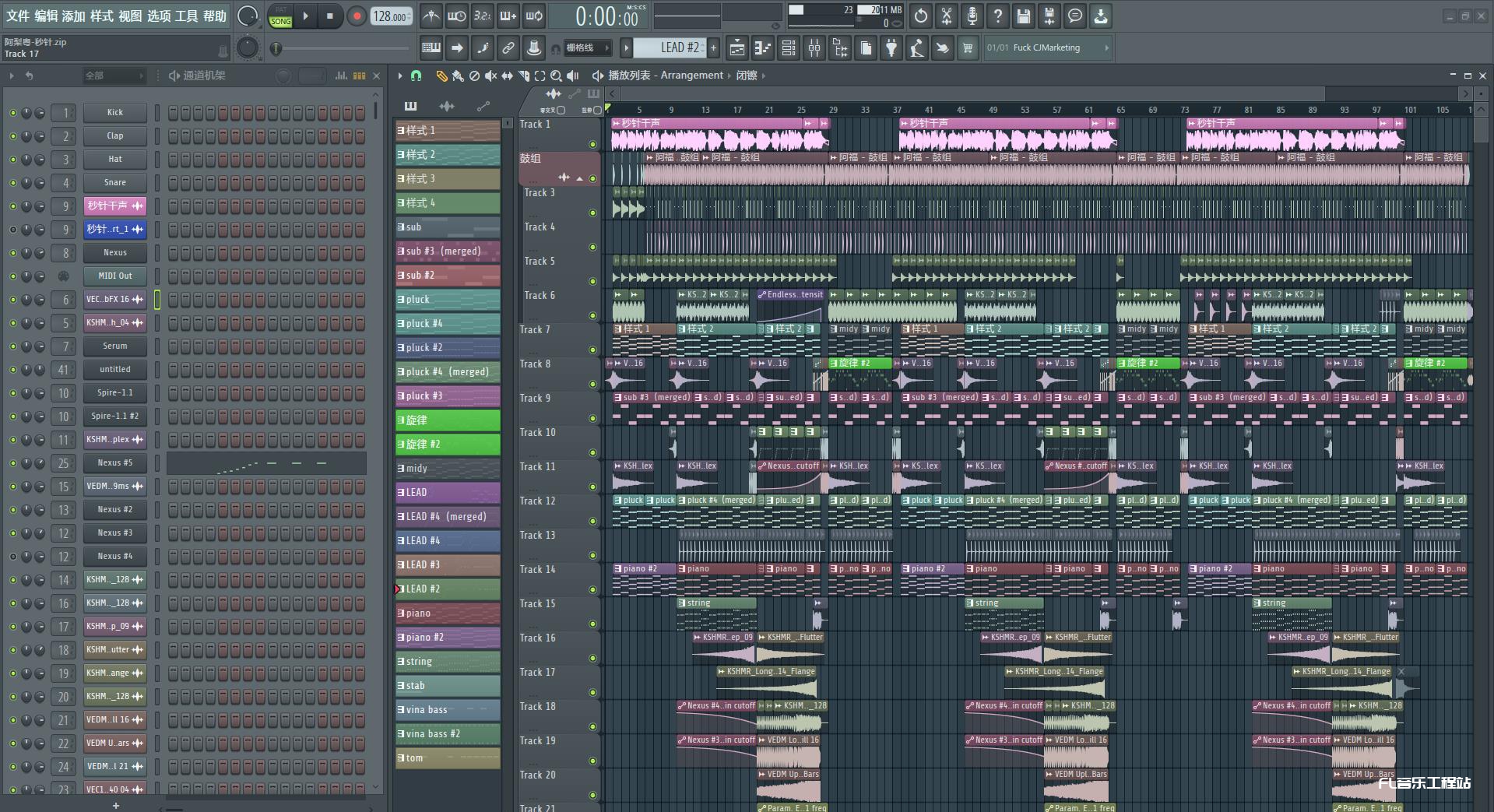This screenshot has width=1494, height=812.
Task: Open the LEAD #2 pattern selector
Action: click(x=670, y=48)
